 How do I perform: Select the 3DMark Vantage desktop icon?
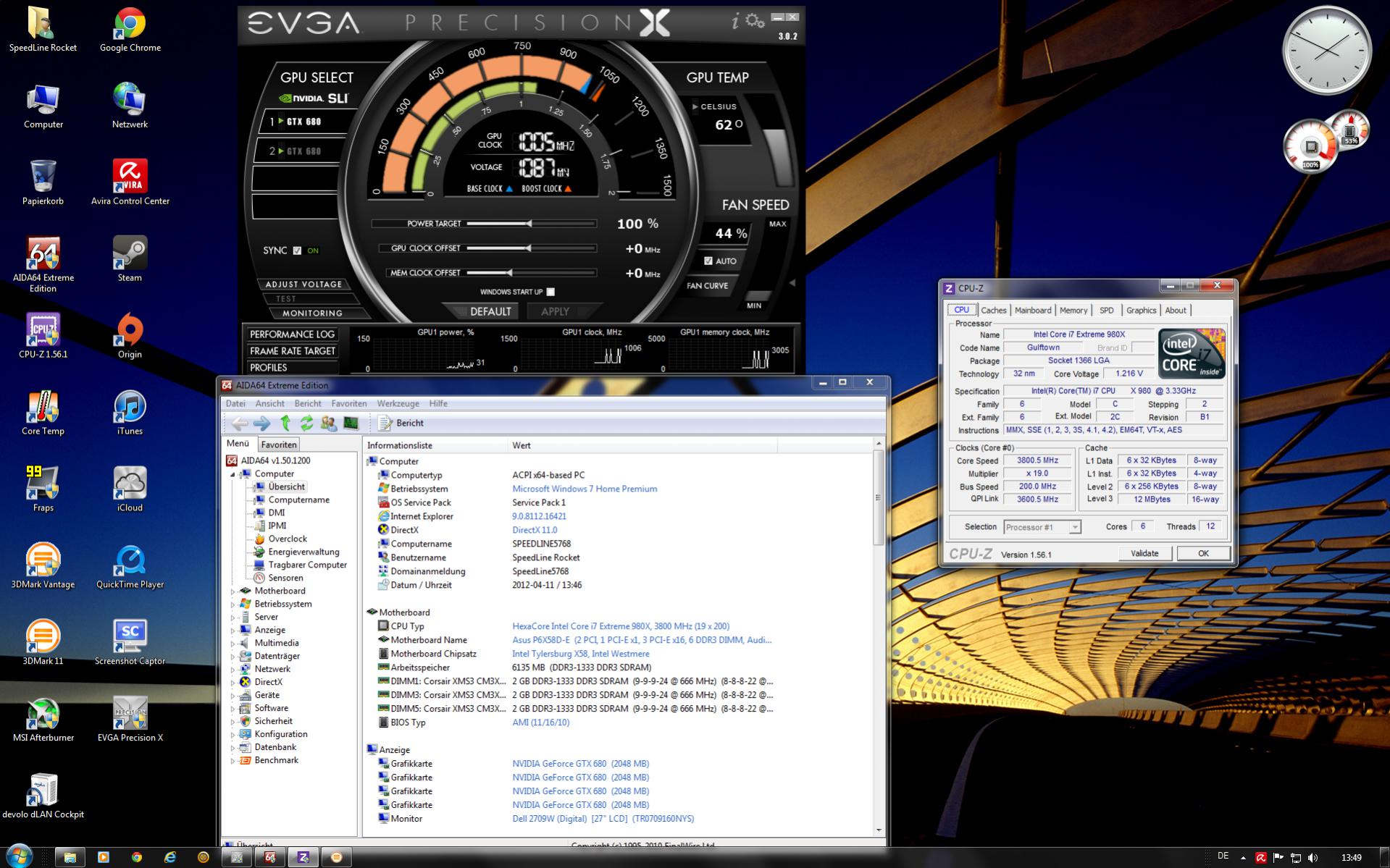coord(43,566)
